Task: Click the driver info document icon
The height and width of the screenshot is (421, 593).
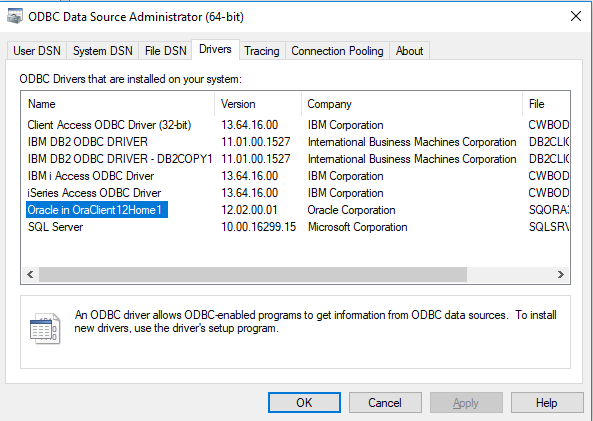Action: (45, 328)
